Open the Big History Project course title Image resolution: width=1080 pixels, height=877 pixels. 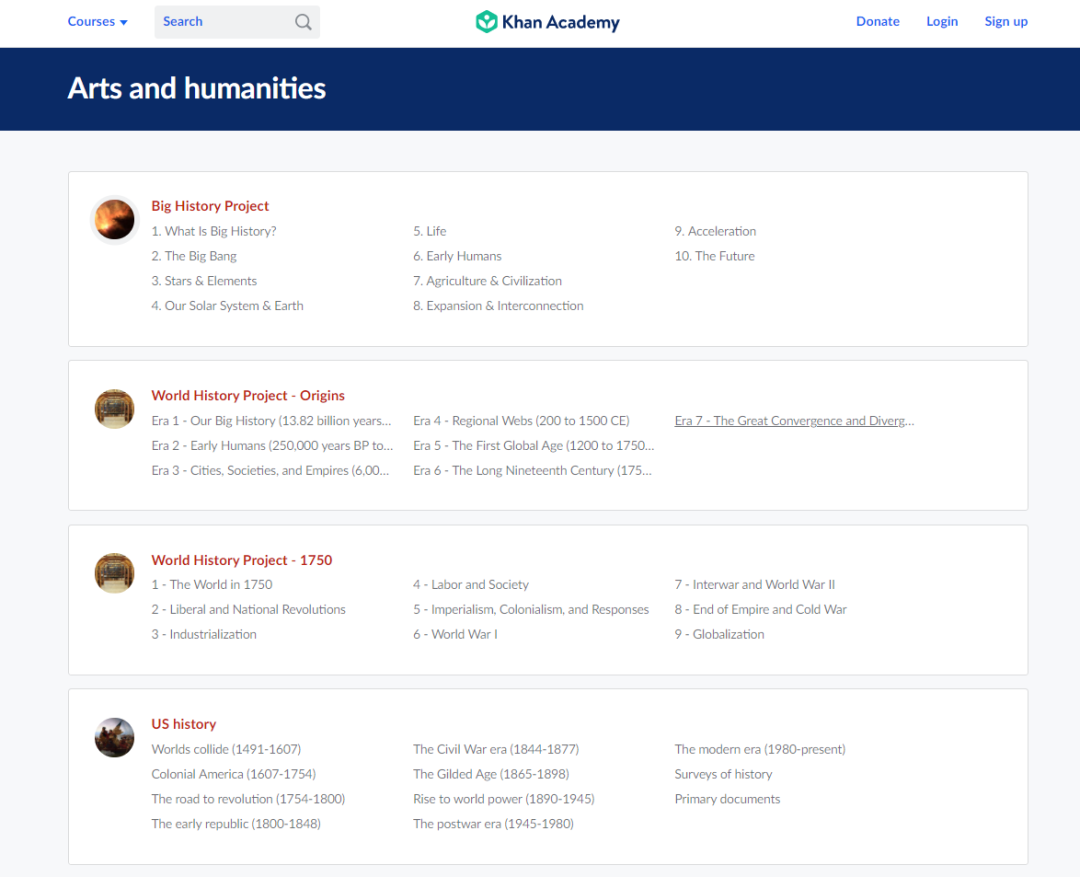(210, 206)
